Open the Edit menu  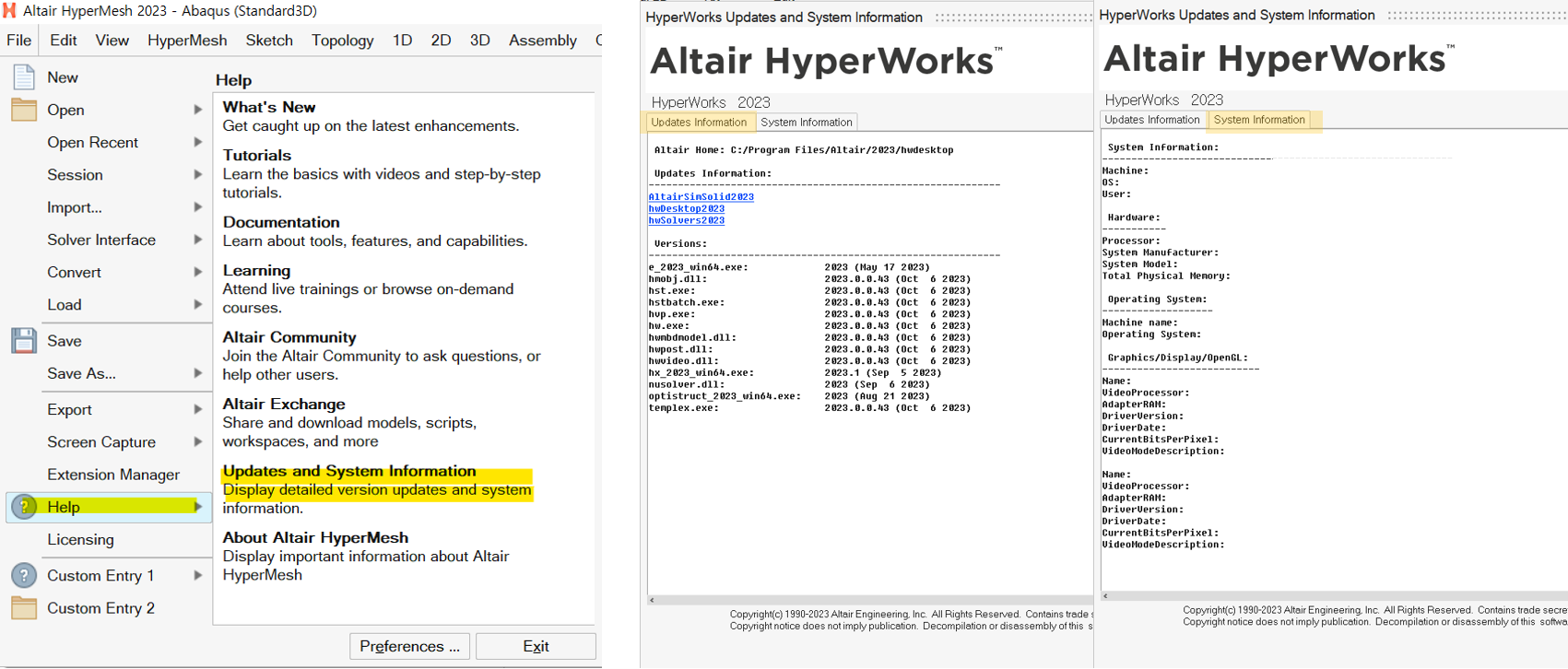coord(64,41)
